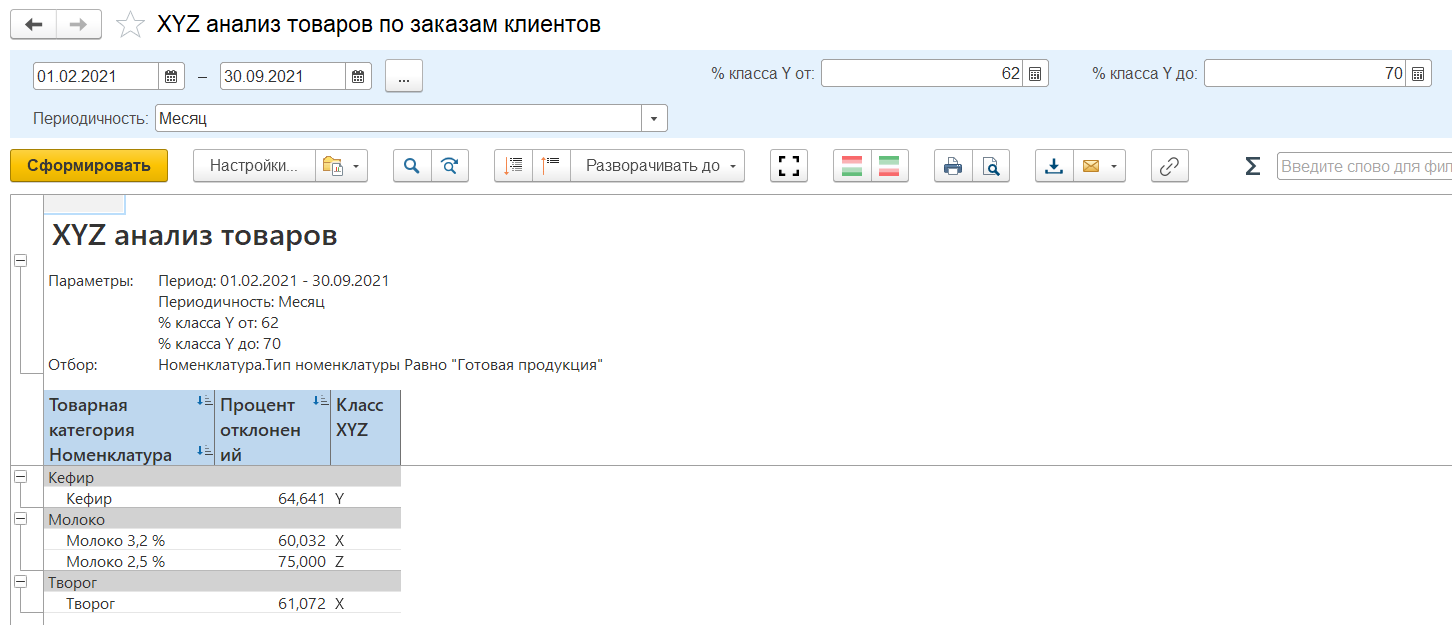This screenshot has height=625, width=1452.
Task: Click the filter search input field
Action: click(x=1363, y=166)
